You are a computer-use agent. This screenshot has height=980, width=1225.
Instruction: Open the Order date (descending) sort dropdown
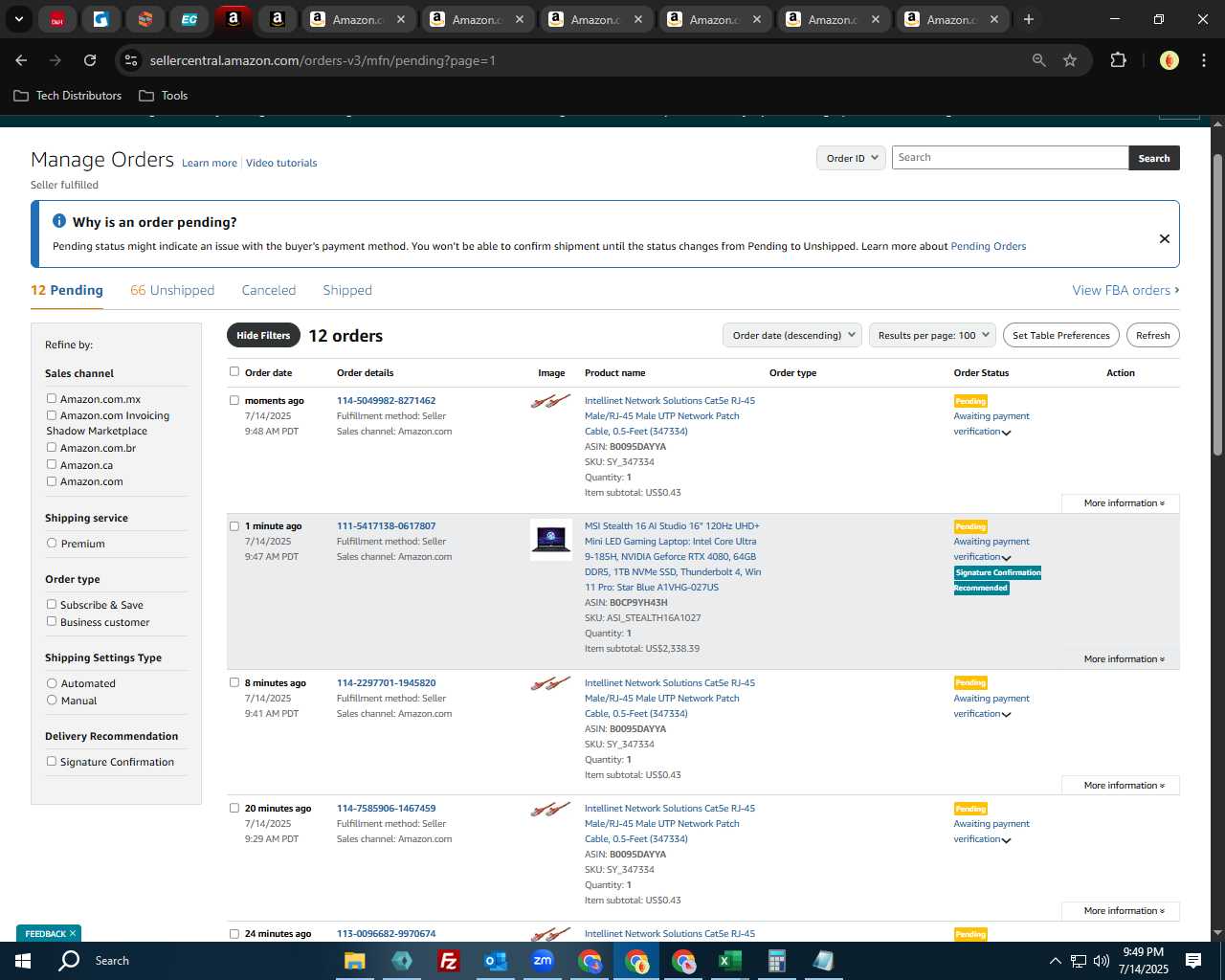click(792, 335)
